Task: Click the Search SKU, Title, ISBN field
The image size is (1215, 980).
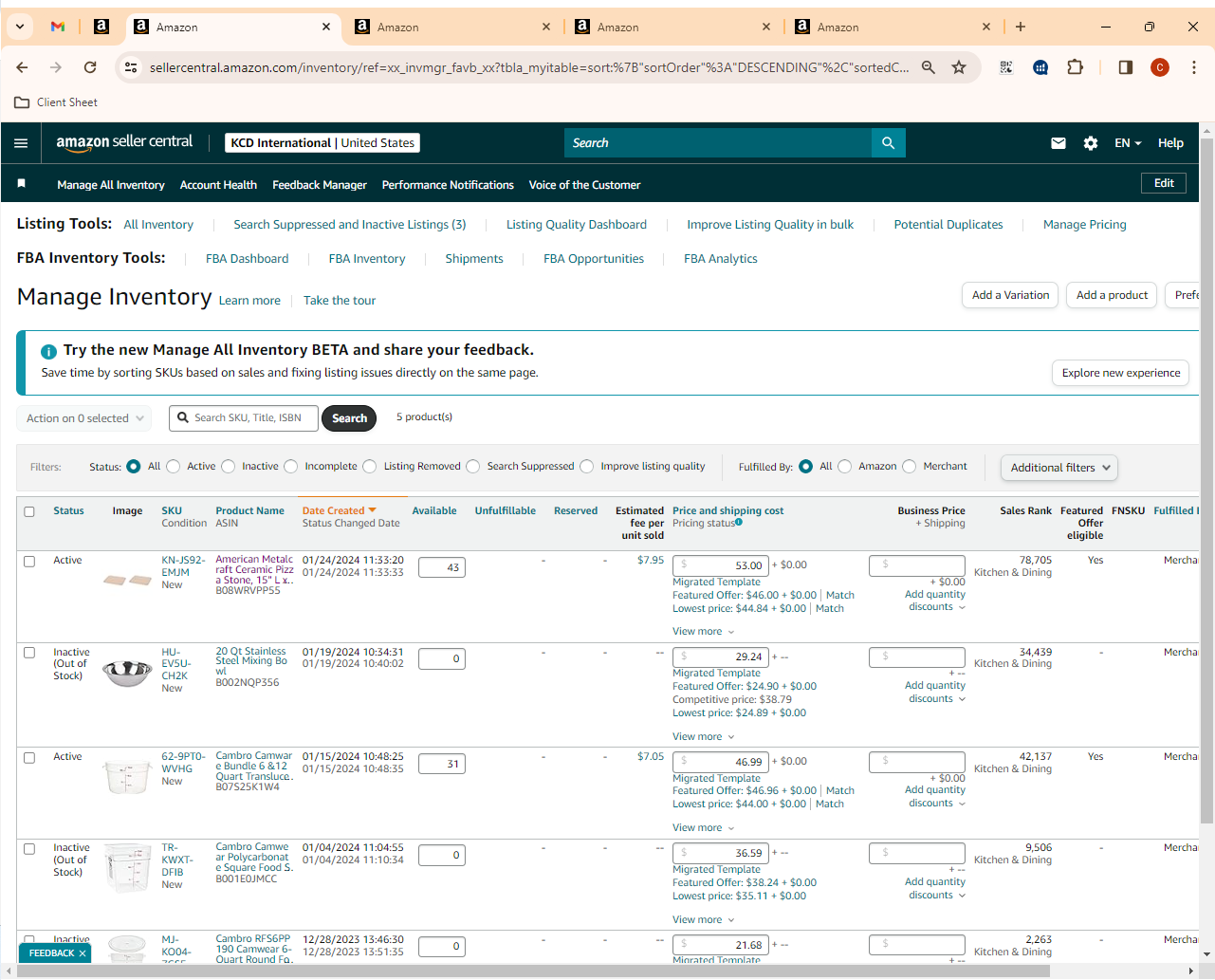Action: [244, 418]
